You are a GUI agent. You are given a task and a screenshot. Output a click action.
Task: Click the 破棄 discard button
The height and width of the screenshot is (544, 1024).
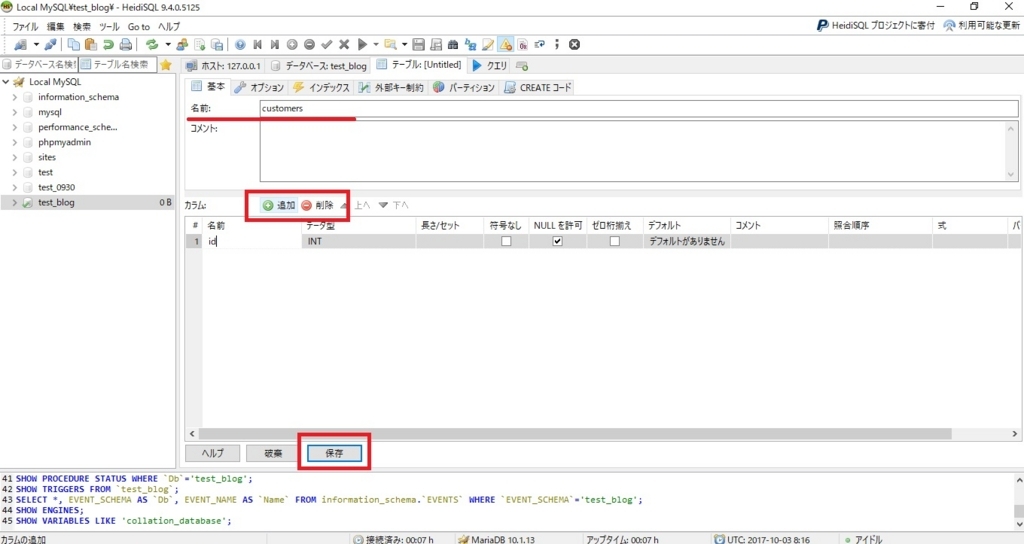[273, 453]
